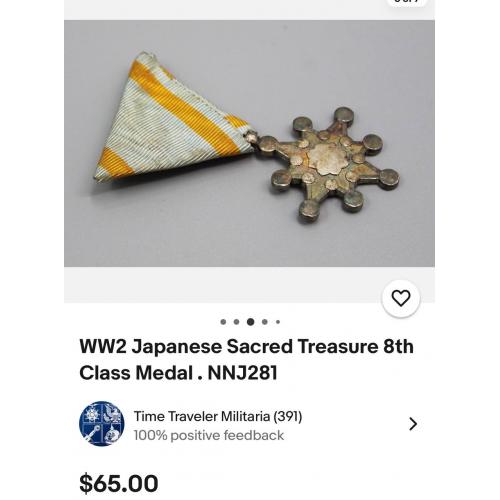Tap the seller feedback count (391)
The image size is (500, 500).
(x=288, y=416)
